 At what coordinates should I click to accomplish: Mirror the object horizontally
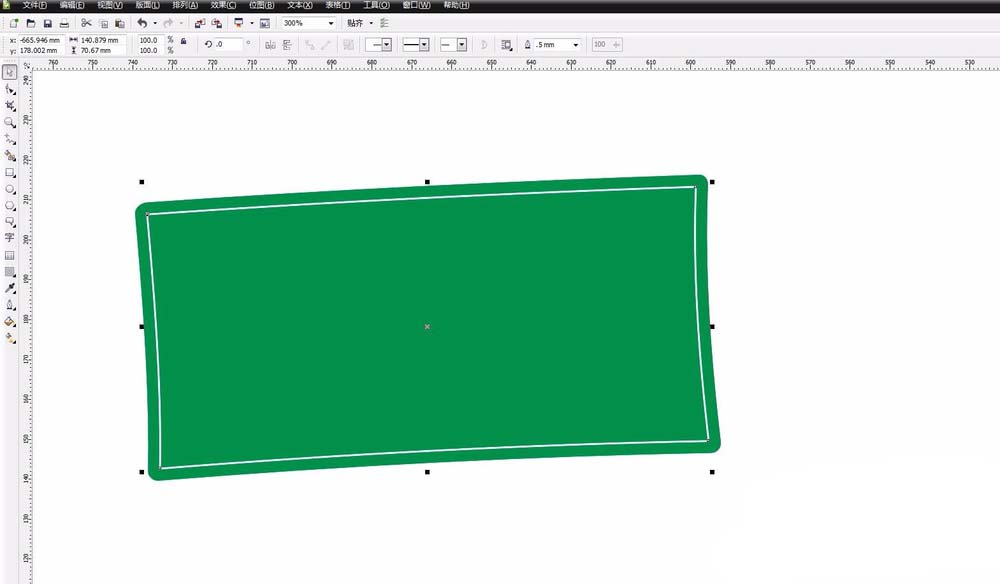pyautogui.click(x=270, y=45)
